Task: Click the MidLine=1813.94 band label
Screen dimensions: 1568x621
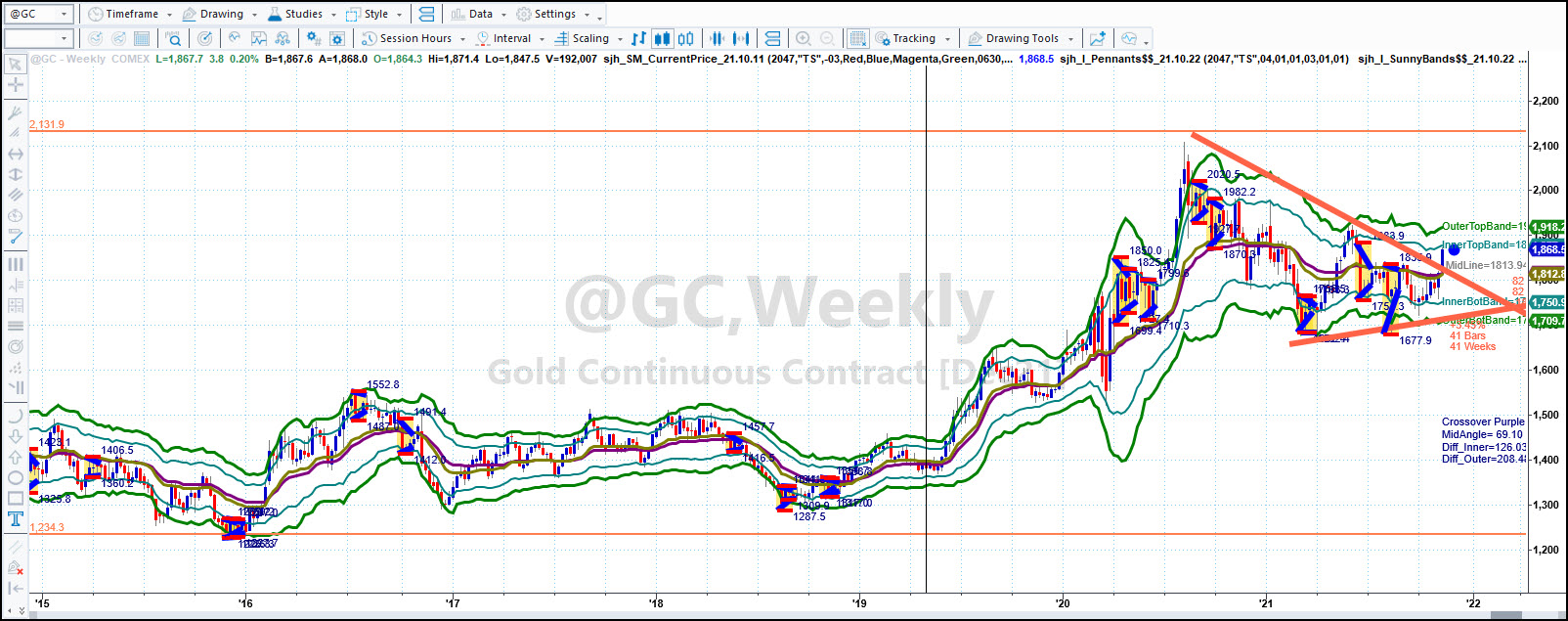Action: pyautogui.click(x=1485, y=265)
